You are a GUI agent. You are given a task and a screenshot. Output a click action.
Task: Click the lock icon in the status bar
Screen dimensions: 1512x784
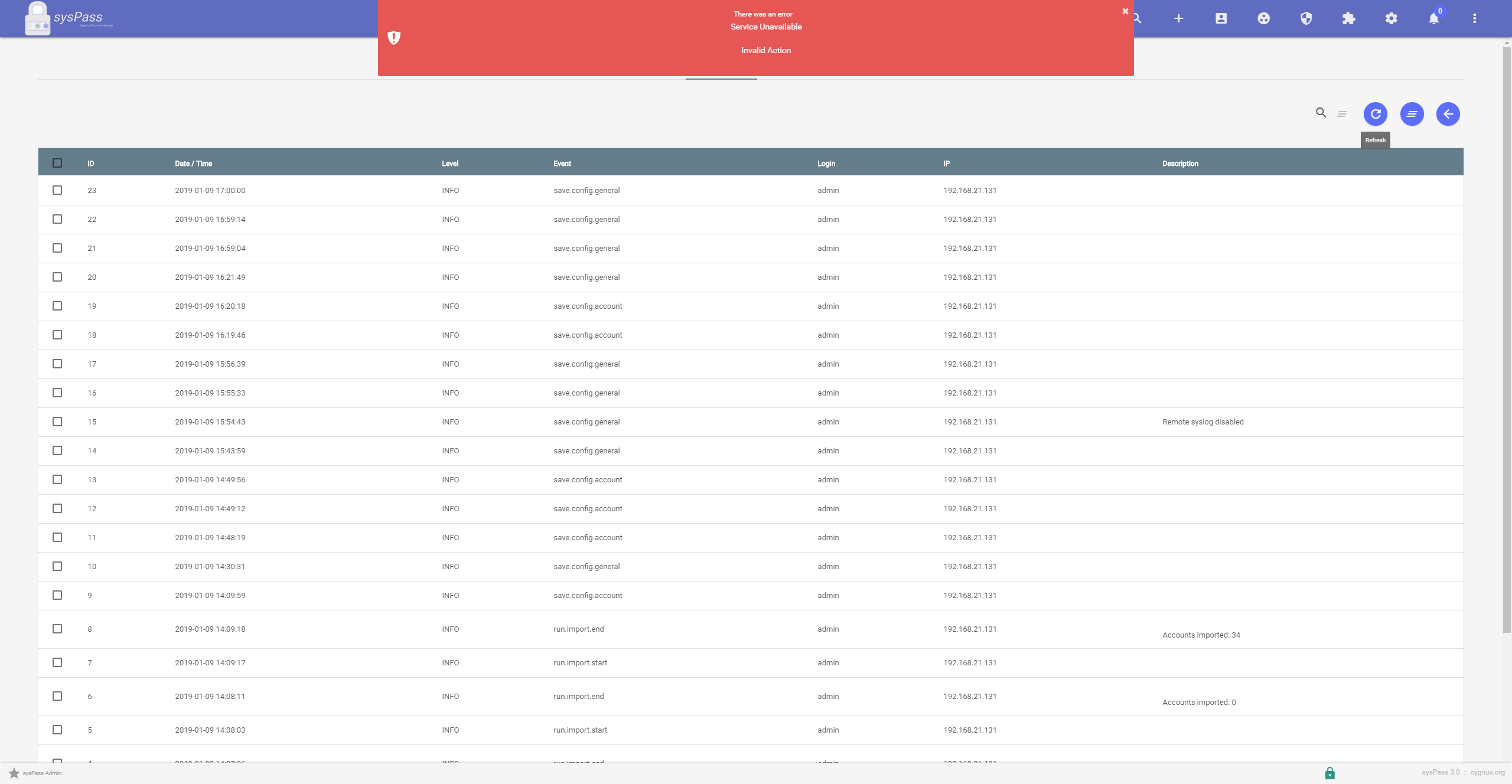tap(1329, 772)
